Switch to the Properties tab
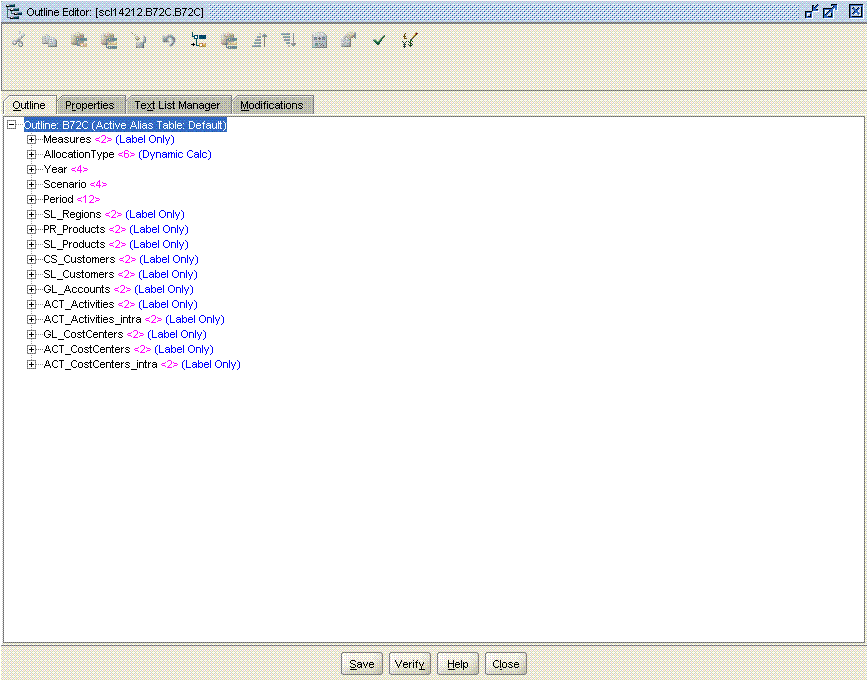Image resolution: width=867 pixels, height=680 pixels. click(x=90, y=104)
